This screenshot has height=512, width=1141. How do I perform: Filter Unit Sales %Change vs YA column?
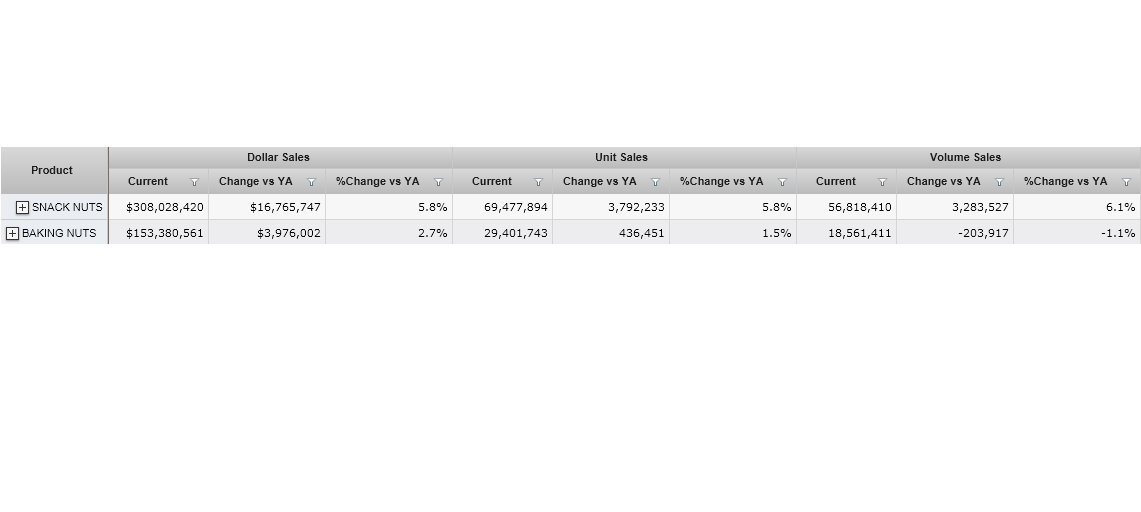click(x=782, y=182)
